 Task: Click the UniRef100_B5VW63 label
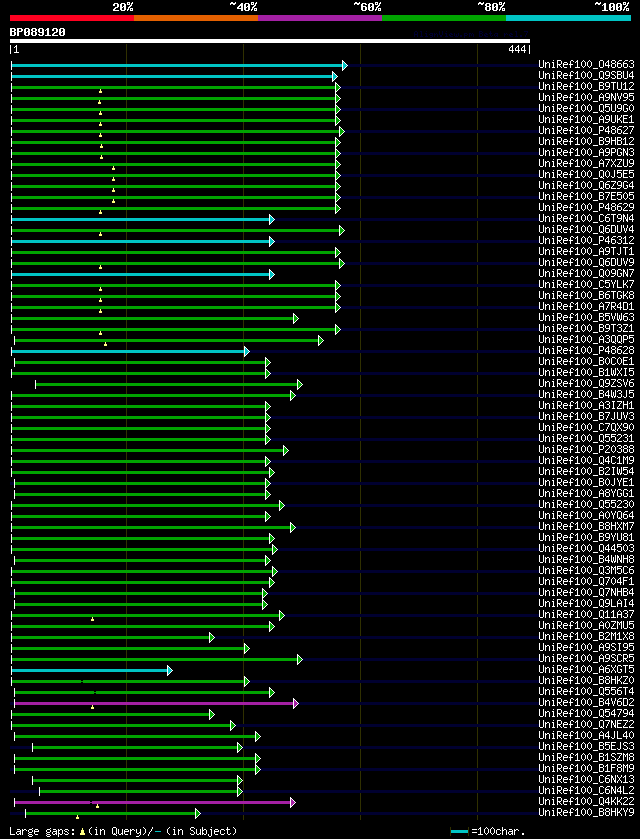586,317
